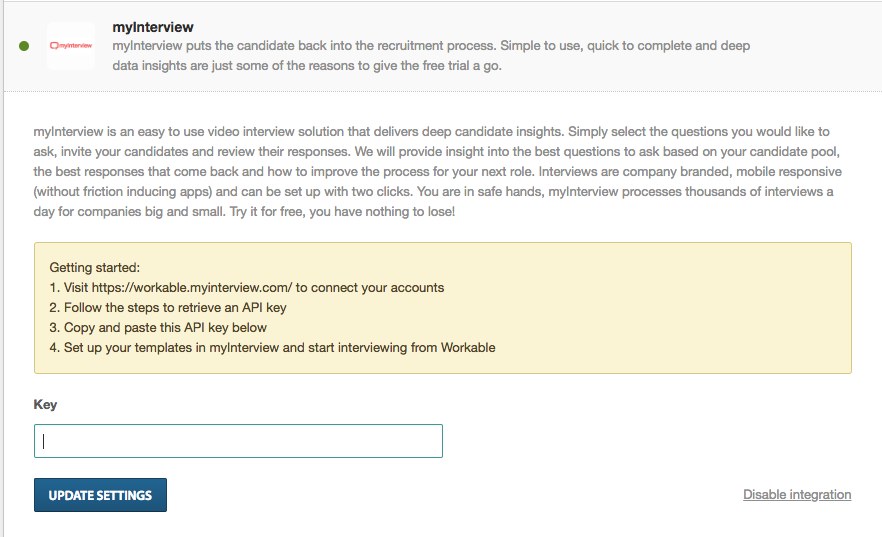
Task: Click the bold myInterview integration title
Action: 153,27
